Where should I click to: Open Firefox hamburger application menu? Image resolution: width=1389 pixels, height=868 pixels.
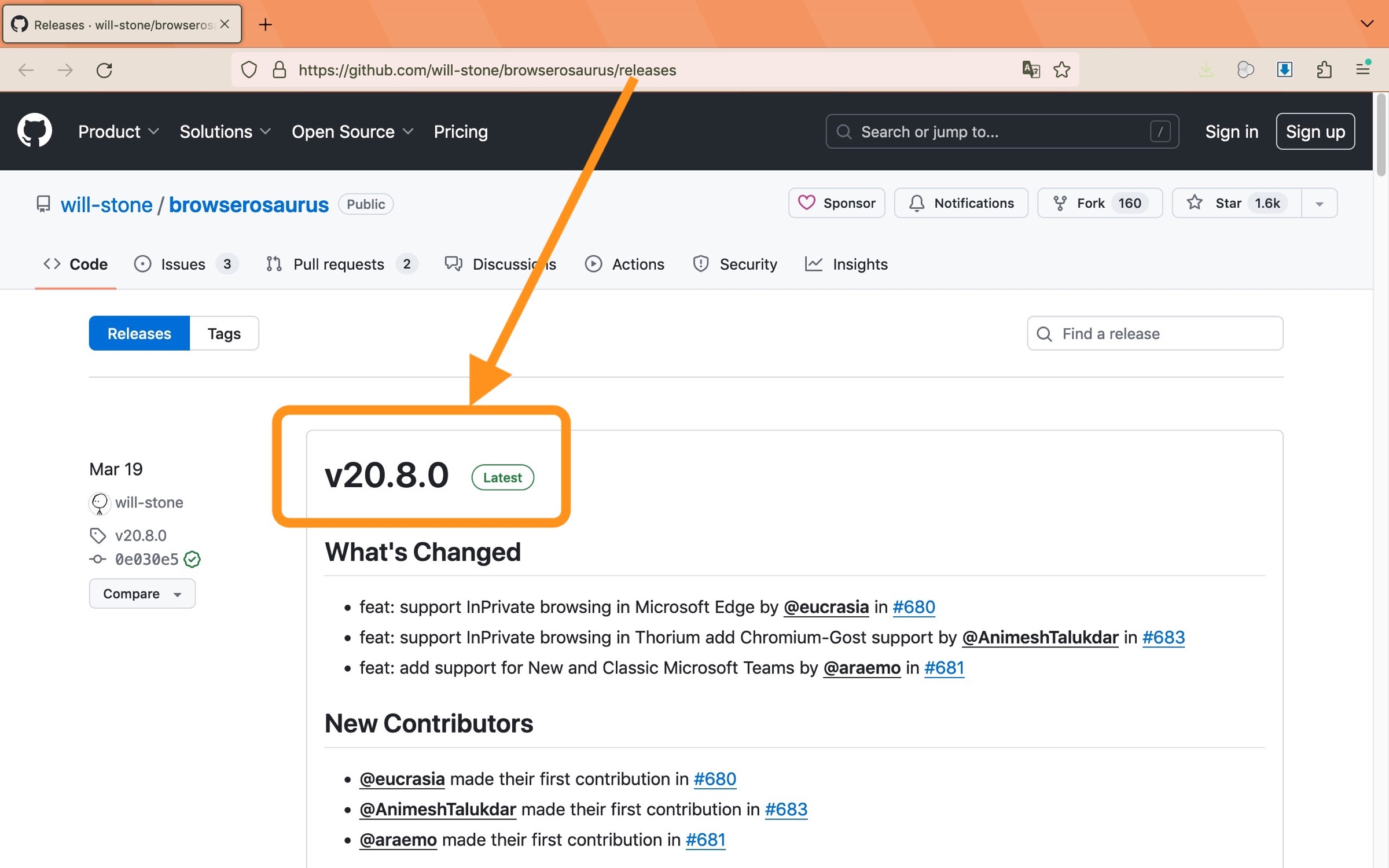click(x=1363, y=69)
